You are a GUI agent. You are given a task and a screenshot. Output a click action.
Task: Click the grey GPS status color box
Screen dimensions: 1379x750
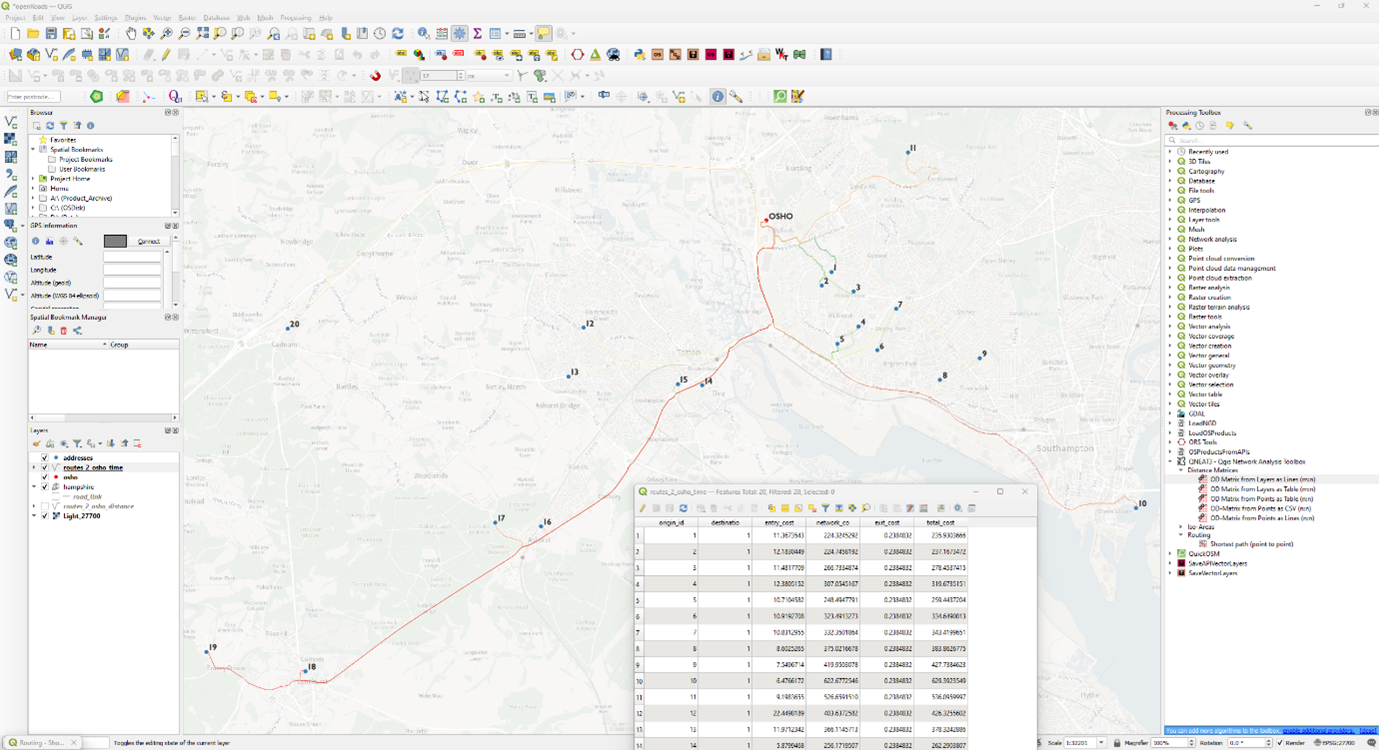pos(115,241)
